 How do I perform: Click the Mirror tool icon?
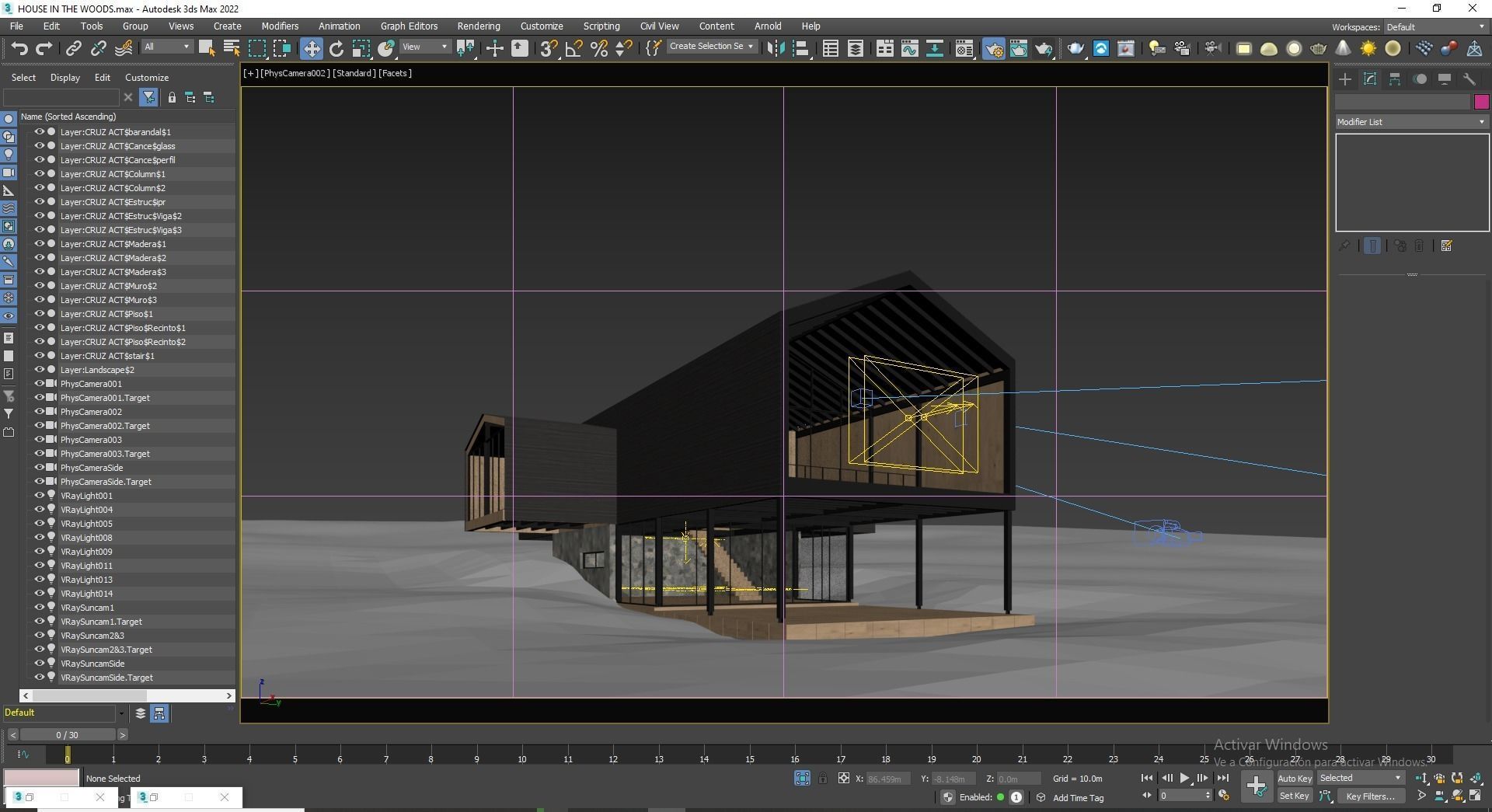(775, 48)
